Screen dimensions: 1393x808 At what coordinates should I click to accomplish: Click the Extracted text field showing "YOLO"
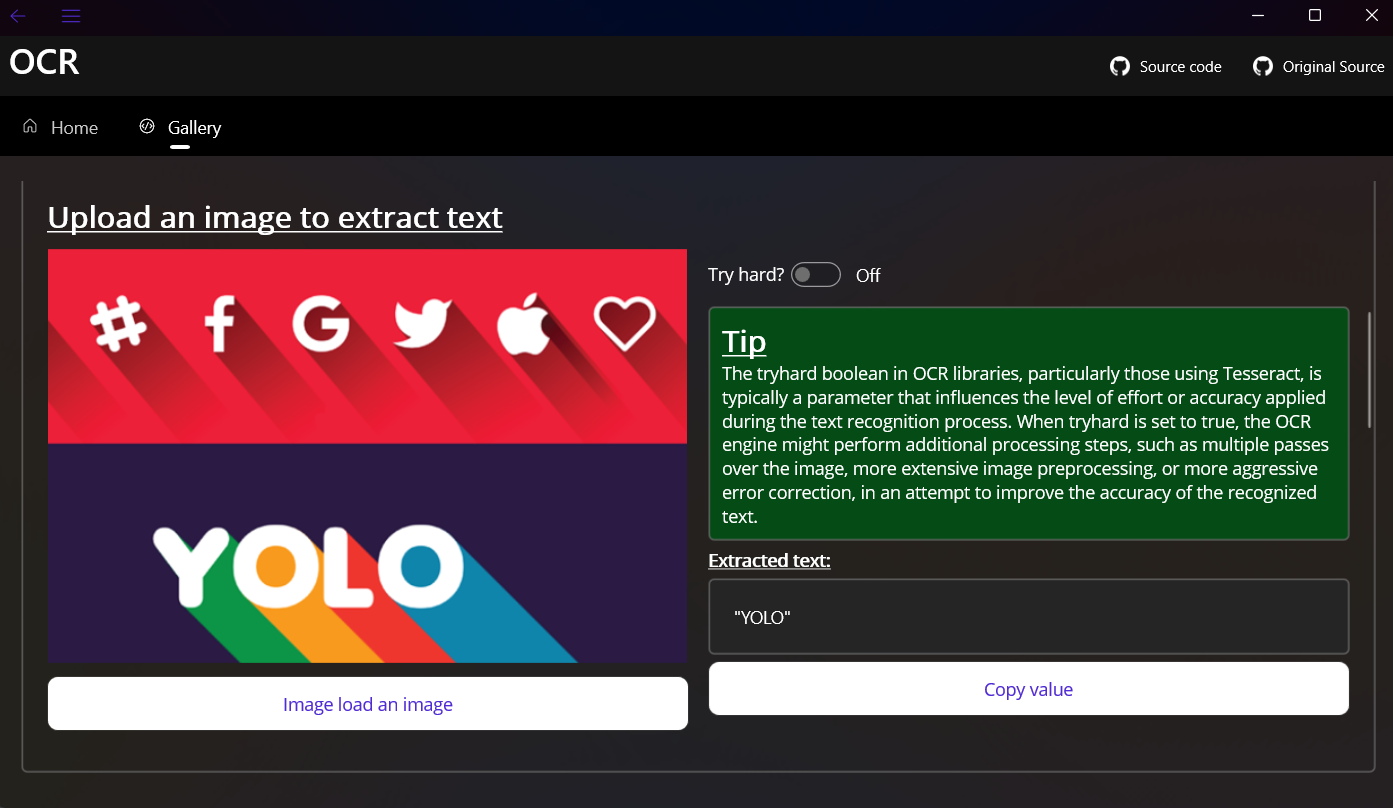[x=1028, y=617]
